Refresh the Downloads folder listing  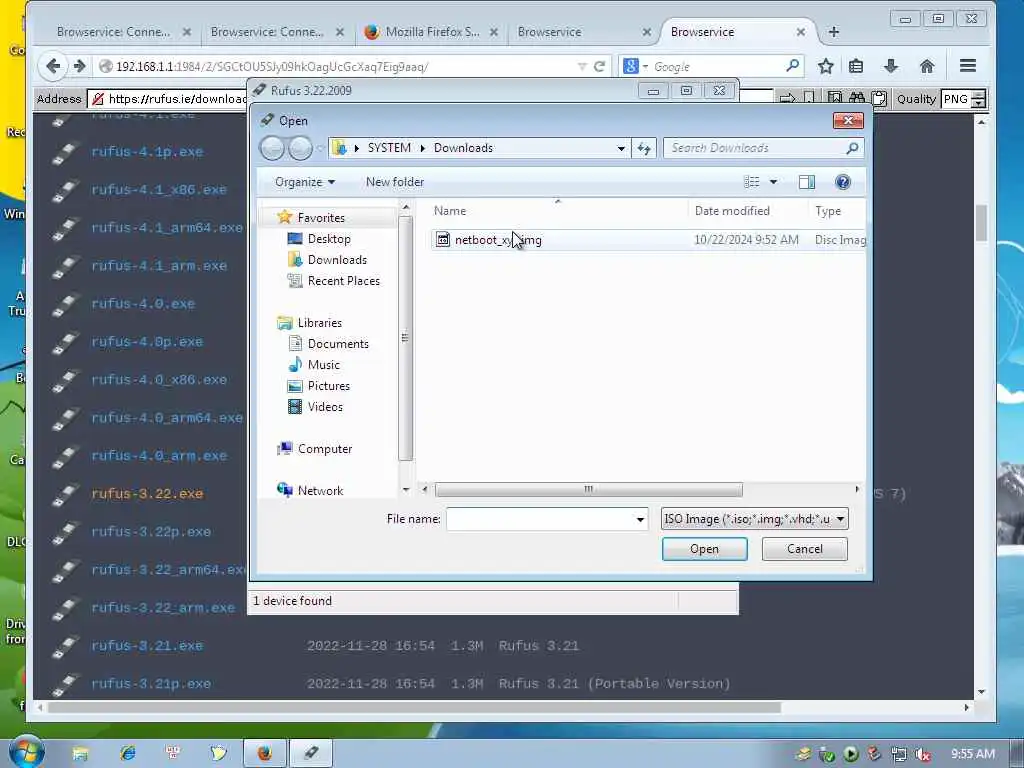[x=644, y=148]
